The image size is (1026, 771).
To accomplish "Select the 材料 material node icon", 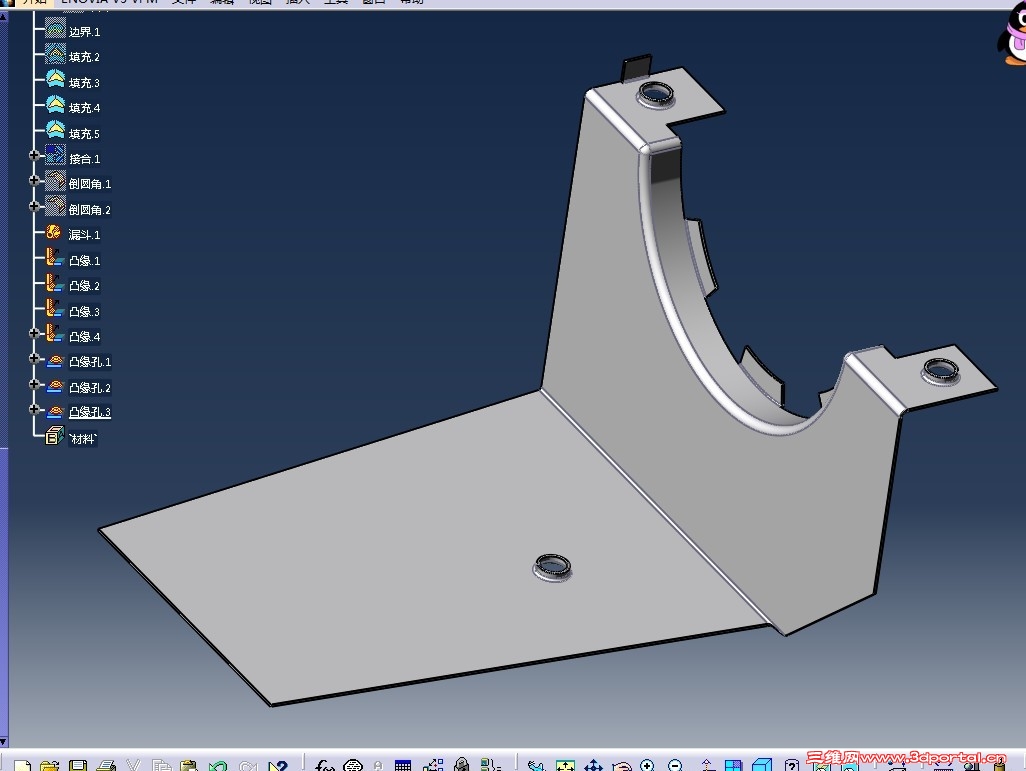I will pos(54,436).
